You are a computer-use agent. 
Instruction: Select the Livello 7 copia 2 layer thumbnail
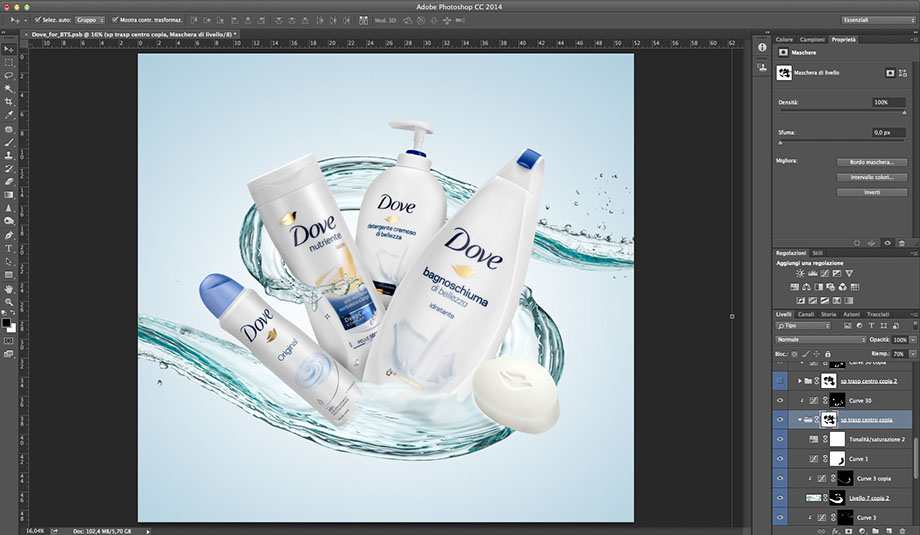tap(813, 498)
